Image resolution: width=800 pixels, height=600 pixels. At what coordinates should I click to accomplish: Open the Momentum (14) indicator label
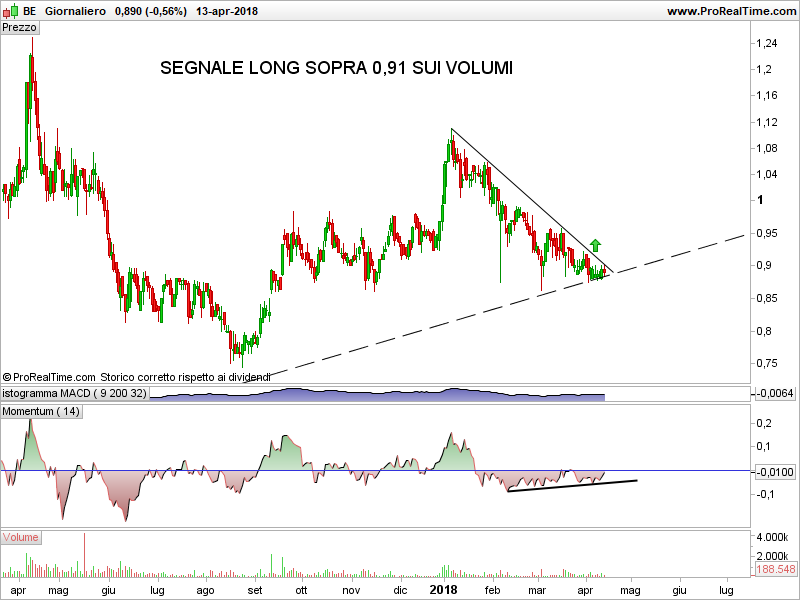41,411
